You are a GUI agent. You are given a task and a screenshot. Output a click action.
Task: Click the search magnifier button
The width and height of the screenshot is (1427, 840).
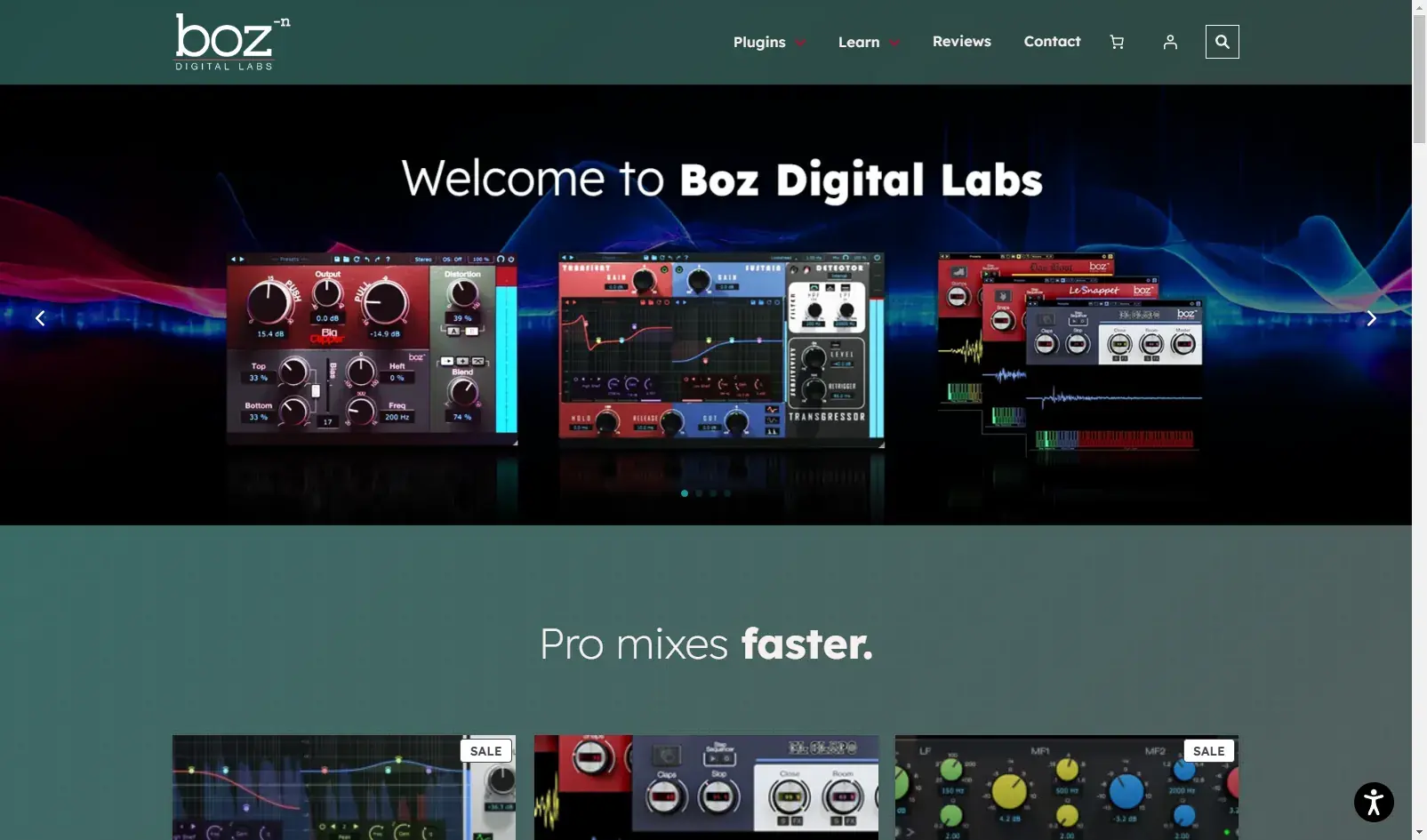pyautogui.click(x=1222, y=42)
